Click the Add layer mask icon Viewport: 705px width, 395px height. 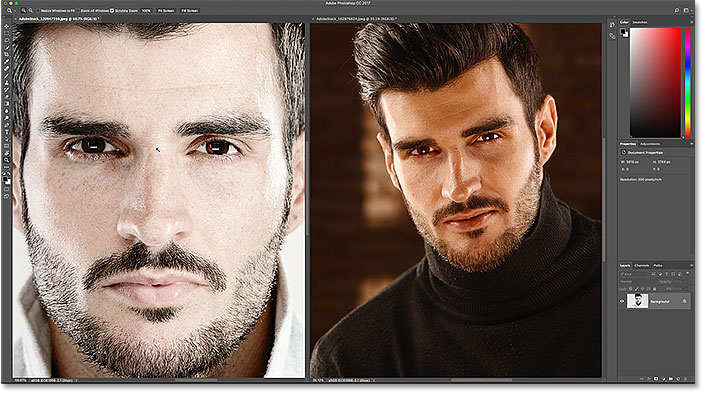(656, 379)
